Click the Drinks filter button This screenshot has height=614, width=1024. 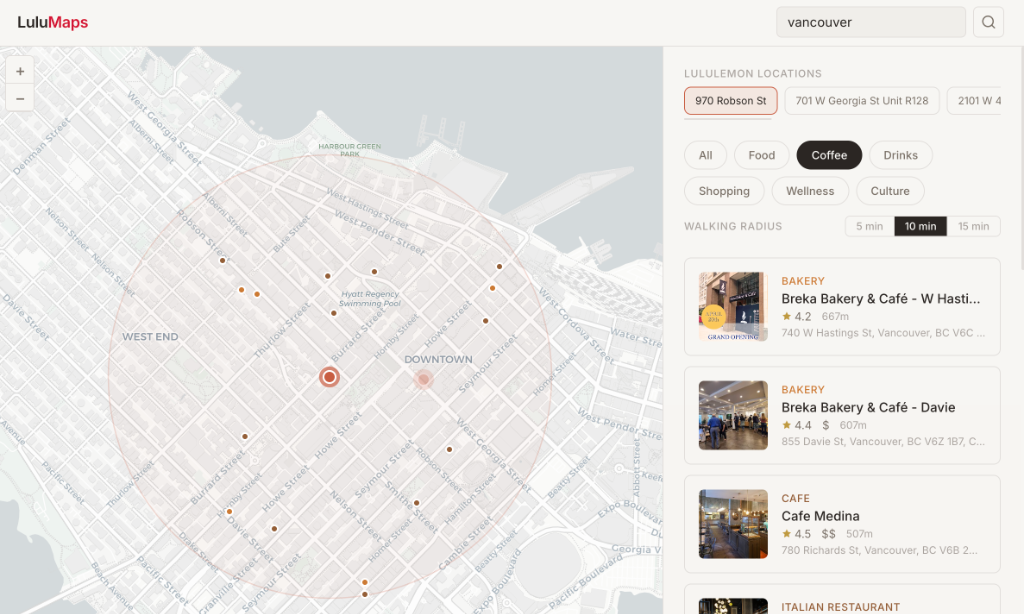point(900,155)
